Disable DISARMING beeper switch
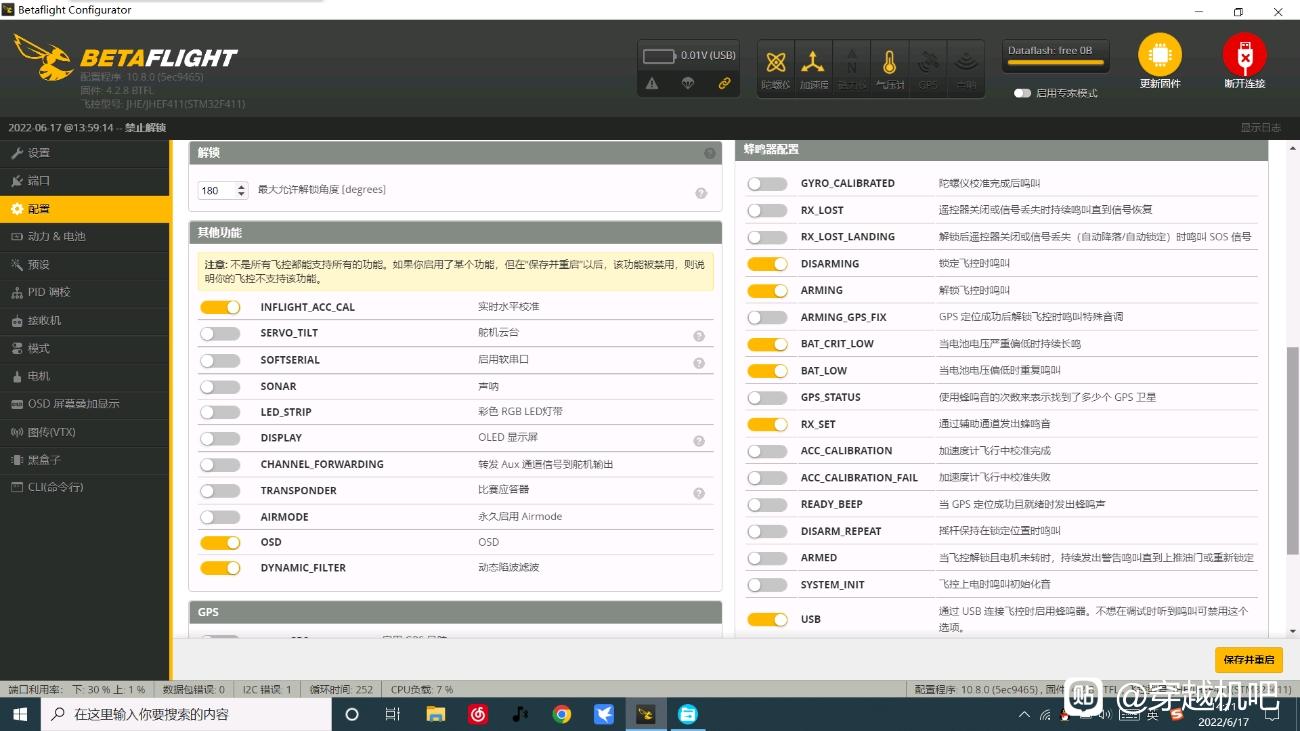 coord(767,264)
